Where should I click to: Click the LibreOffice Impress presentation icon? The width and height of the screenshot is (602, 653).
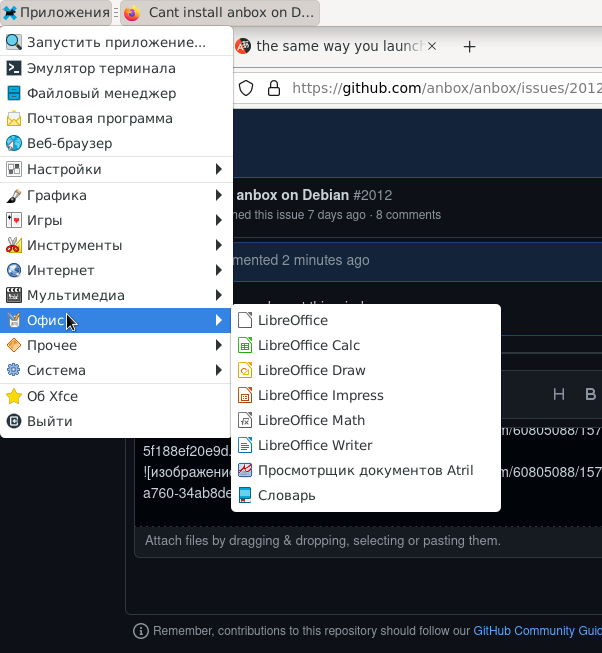click(245, 395)
